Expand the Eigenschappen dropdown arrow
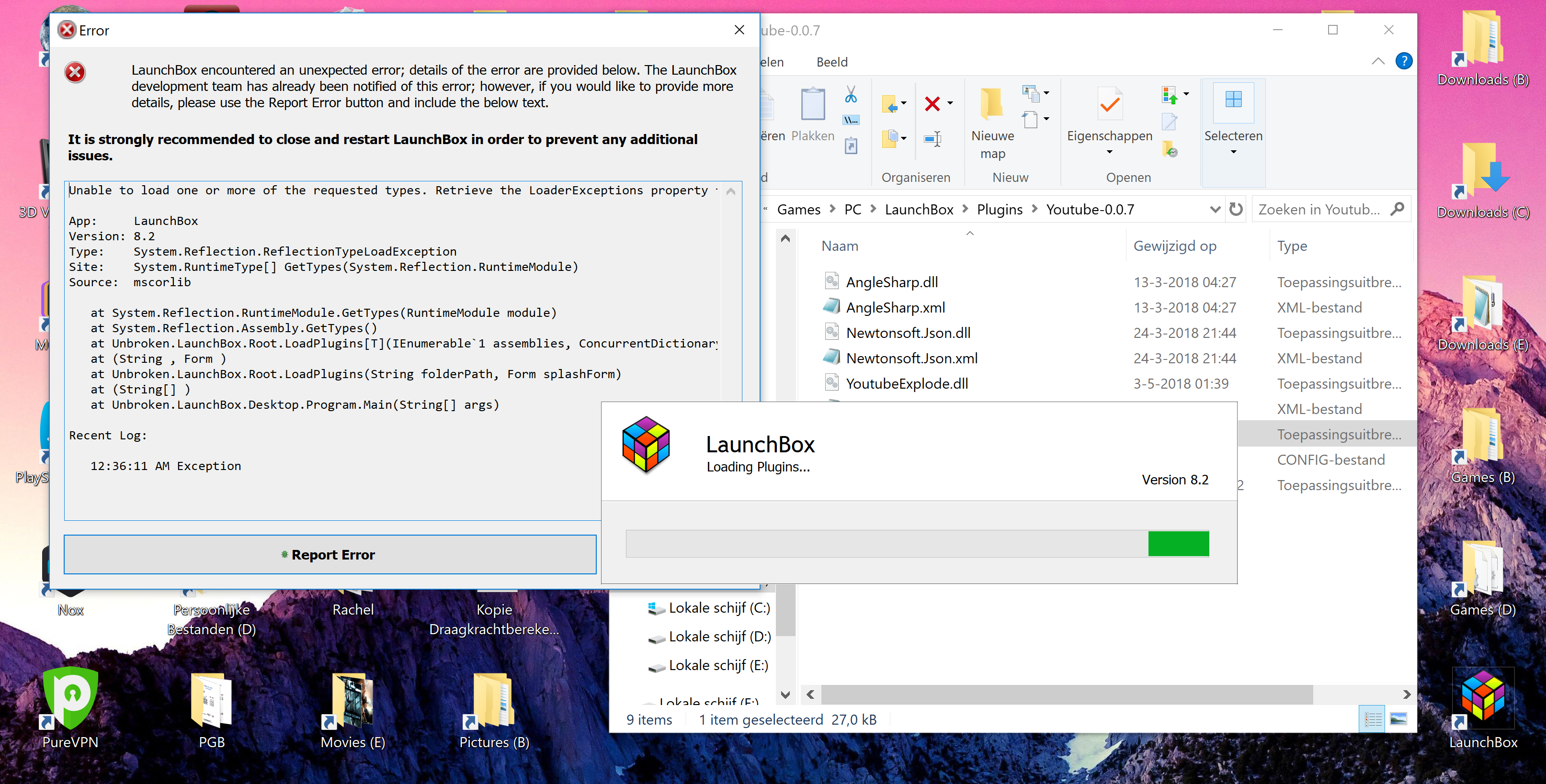Viewport: 1546px width, 784px height. pyautogui.click(x=1109, y=152)
